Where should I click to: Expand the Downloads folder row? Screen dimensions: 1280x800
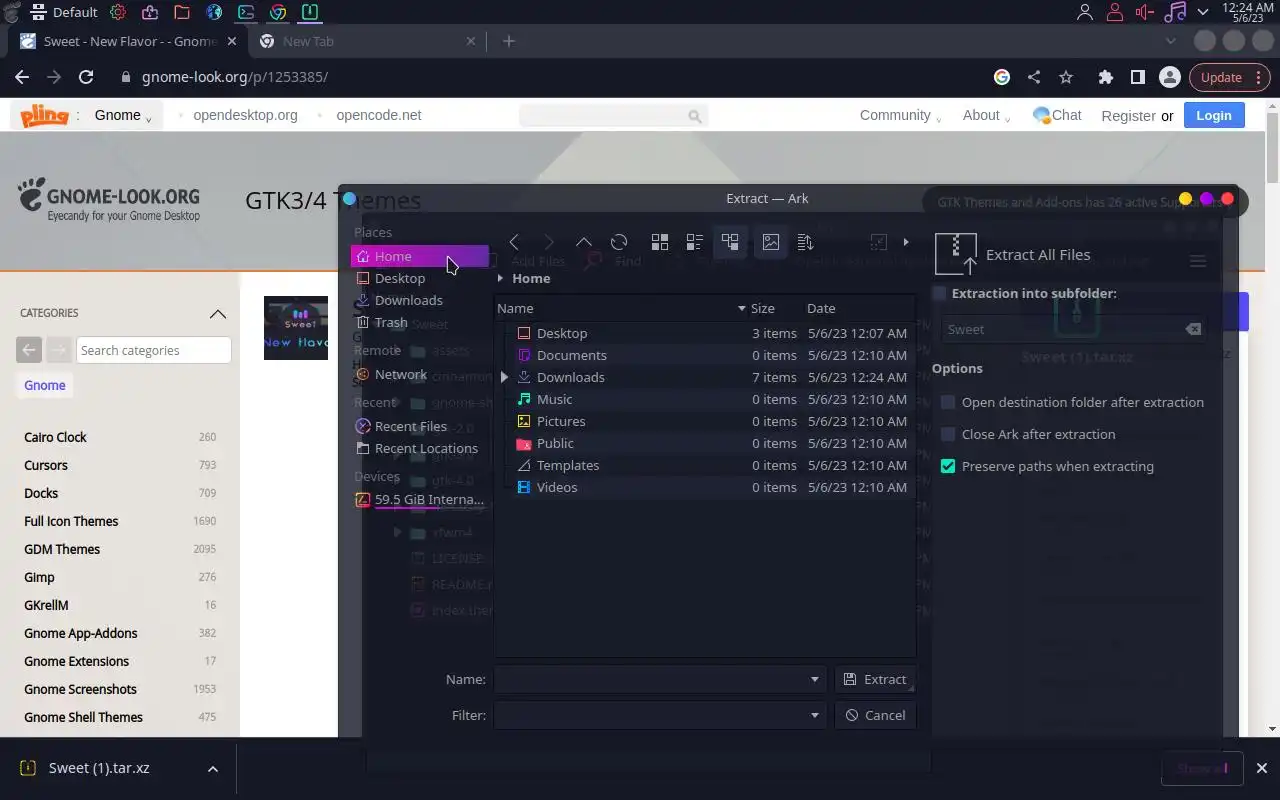504,377
